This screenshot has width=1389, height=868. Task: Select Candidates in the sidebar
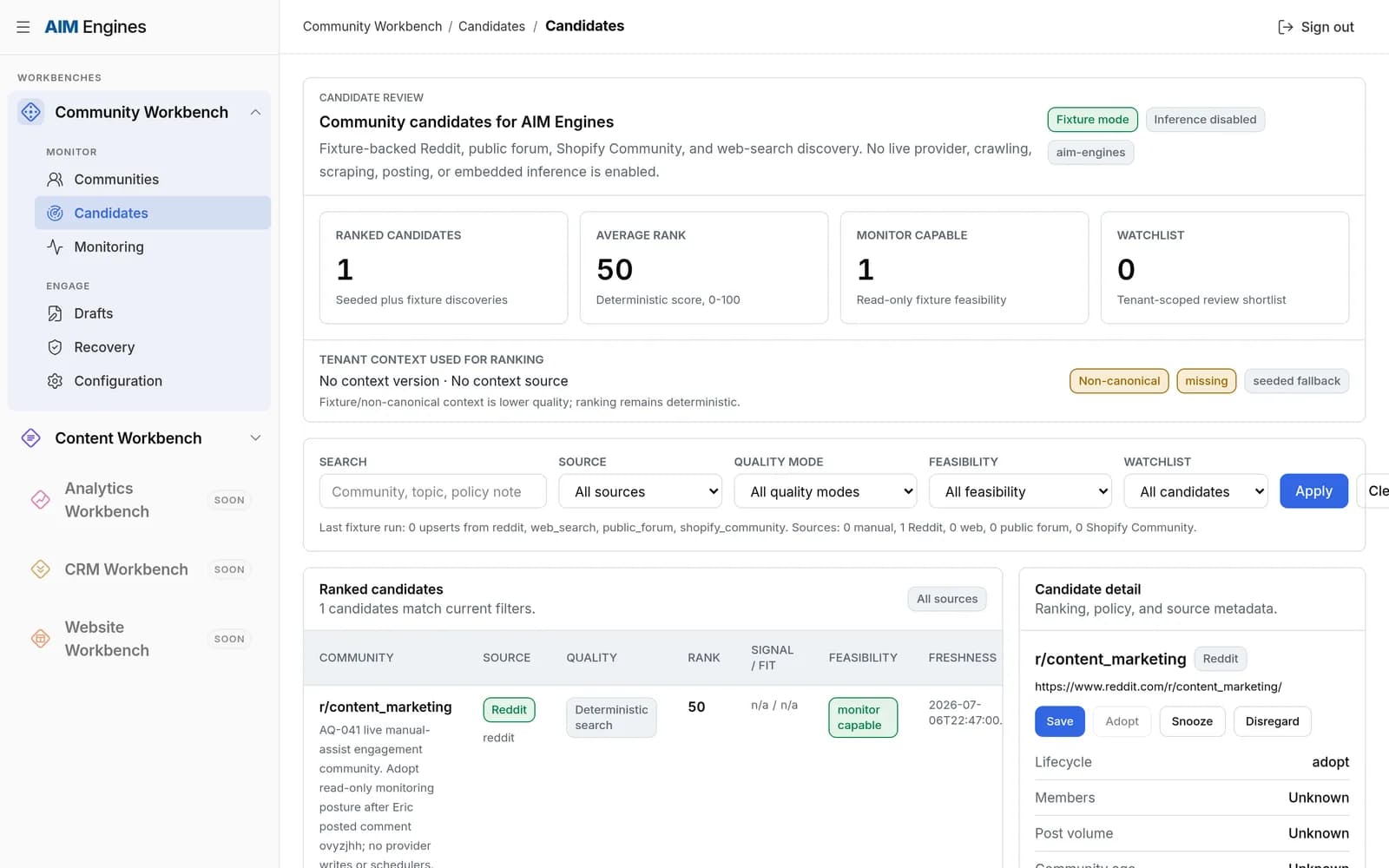coord(153,214)
